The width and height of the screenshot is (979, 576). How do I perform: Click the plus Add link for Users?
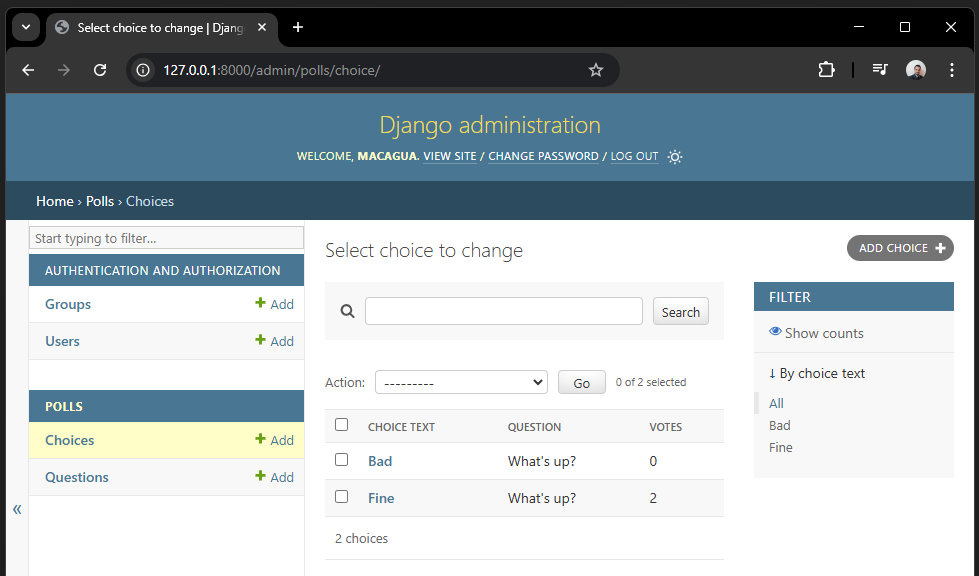tap(274, 341)
